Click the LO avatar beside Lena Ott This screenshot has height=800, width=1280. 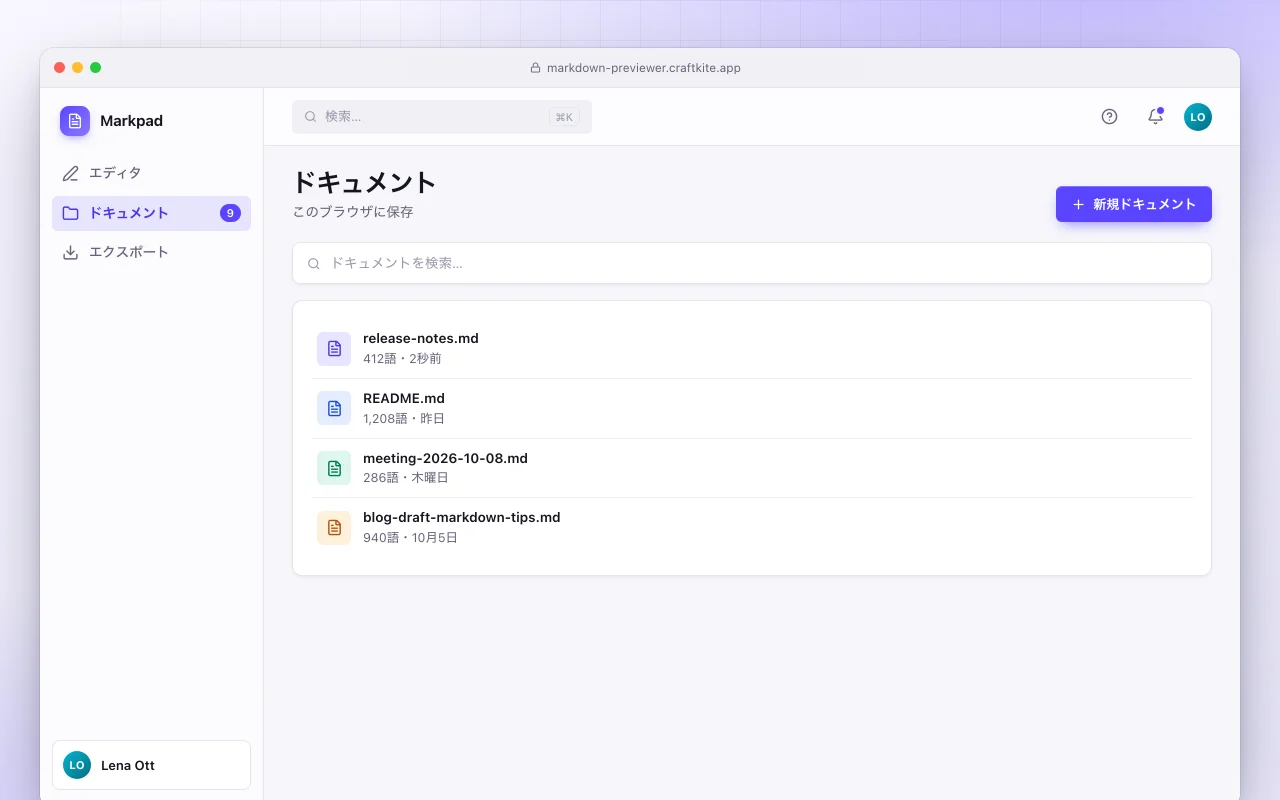[77, 765]
